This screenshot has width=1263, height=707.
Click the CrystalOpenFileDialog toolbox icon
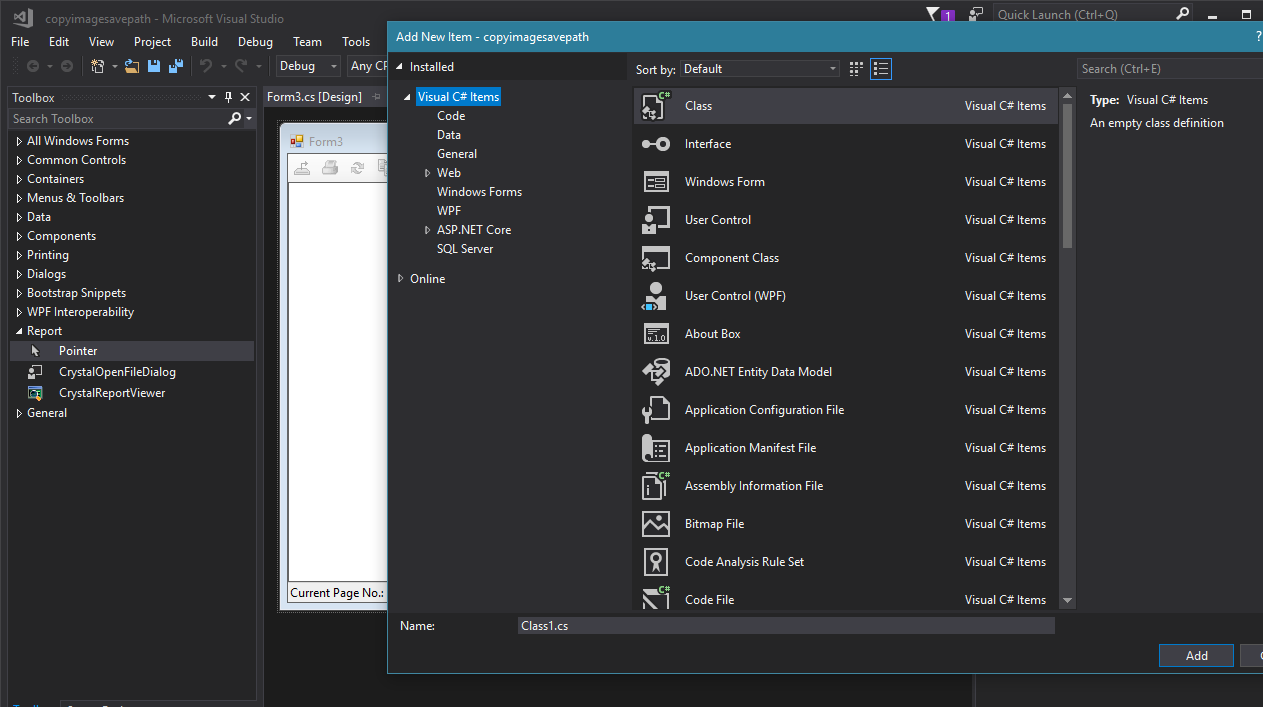point(36,372)
